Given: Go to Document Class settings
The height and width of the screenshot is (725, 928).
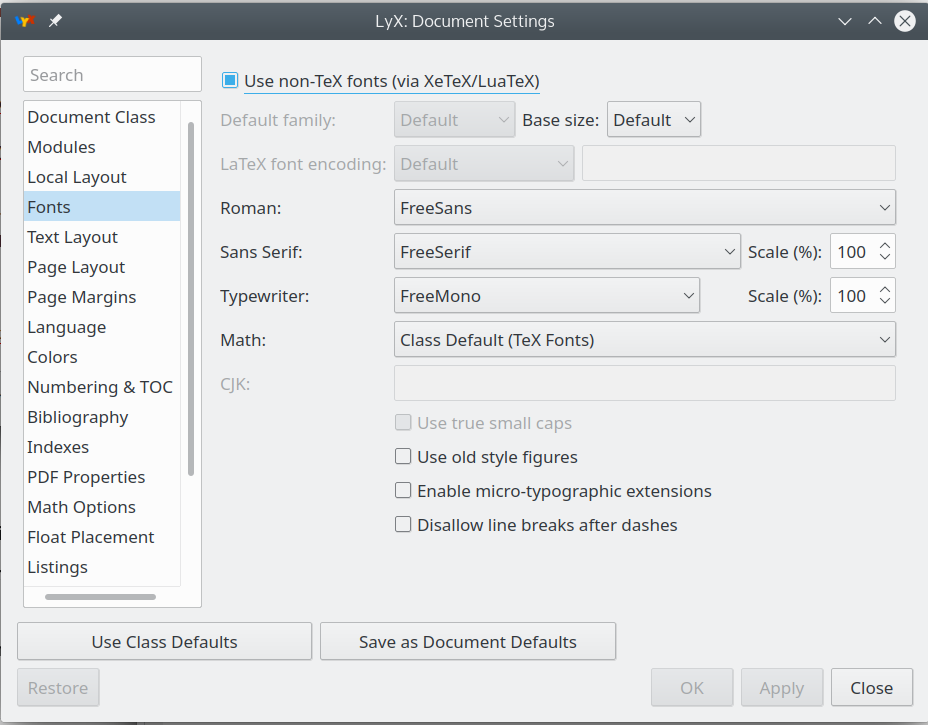Looking at the screenshot, I should (91, 117).
